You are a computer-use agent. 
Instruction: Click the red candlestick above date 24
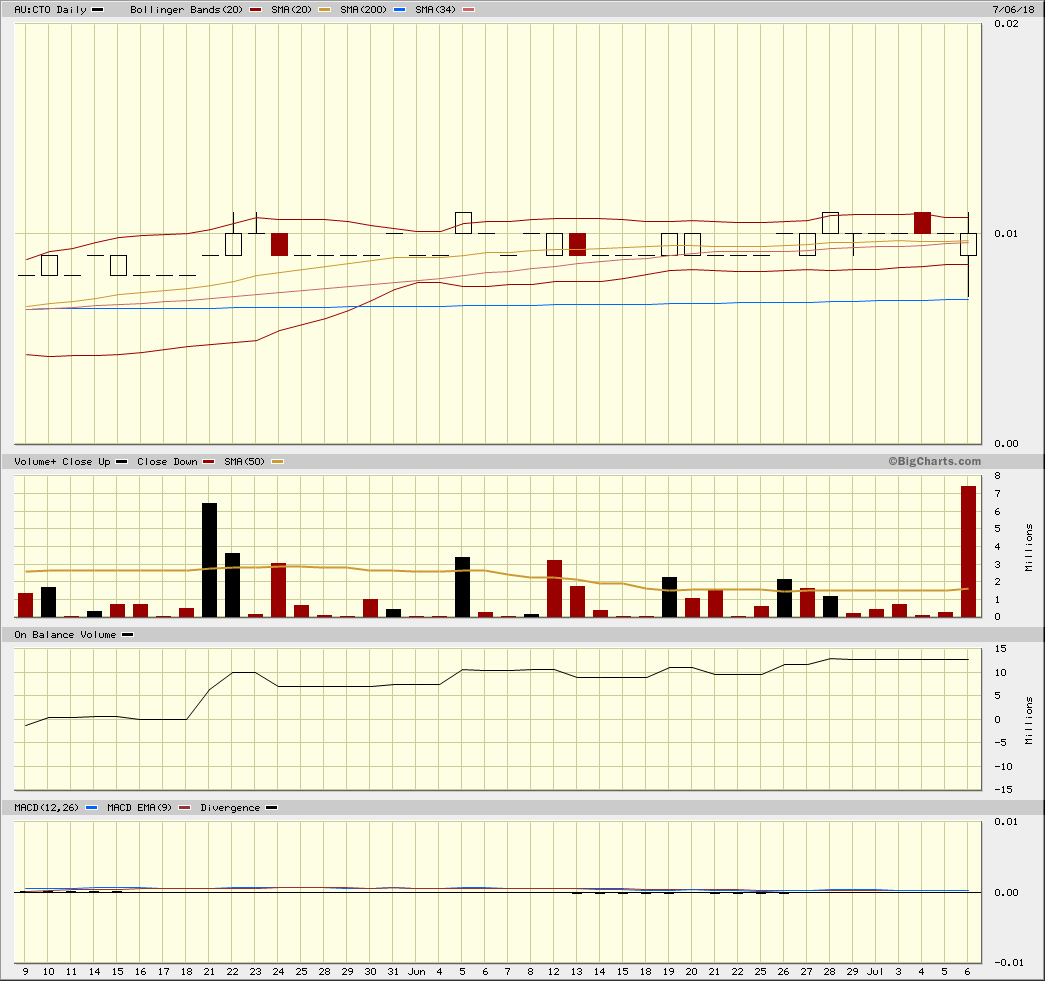point(279,245)
